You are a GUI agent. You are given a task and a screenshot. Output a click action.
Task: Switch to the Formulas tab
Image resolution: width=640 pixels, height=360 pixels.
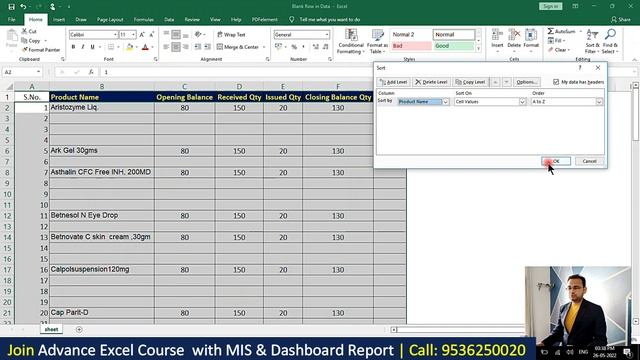pos(144,20)
